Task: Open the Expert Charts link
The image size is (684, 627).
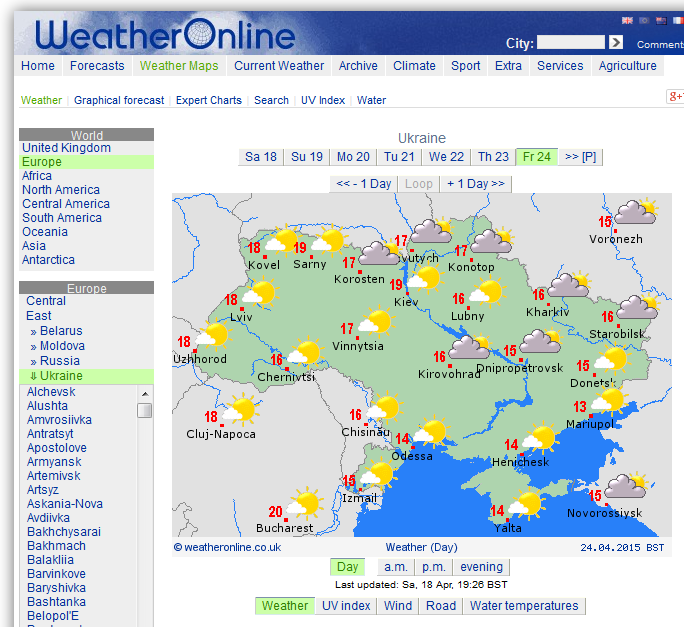Action: (209, 100)
